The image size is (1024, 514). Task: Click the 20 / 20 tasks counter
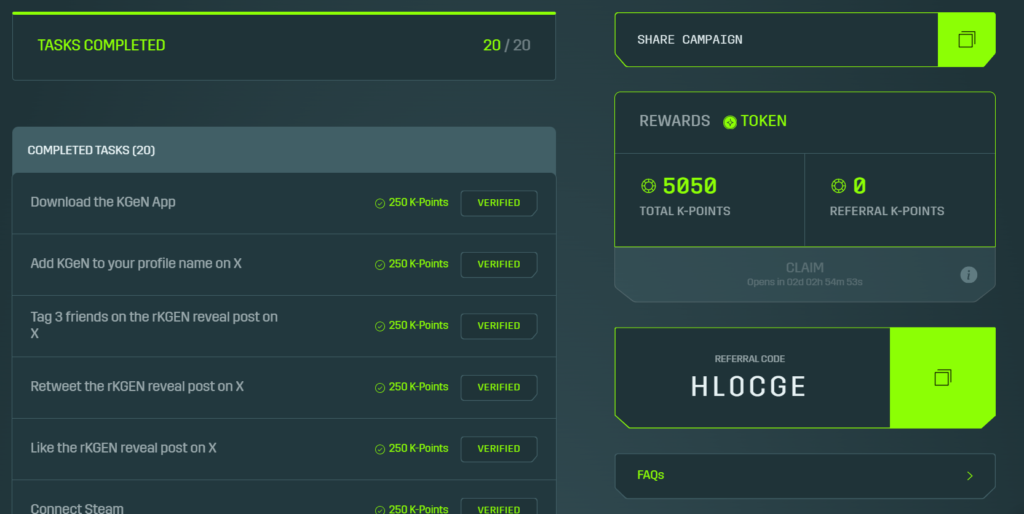[x=507, y=45]
